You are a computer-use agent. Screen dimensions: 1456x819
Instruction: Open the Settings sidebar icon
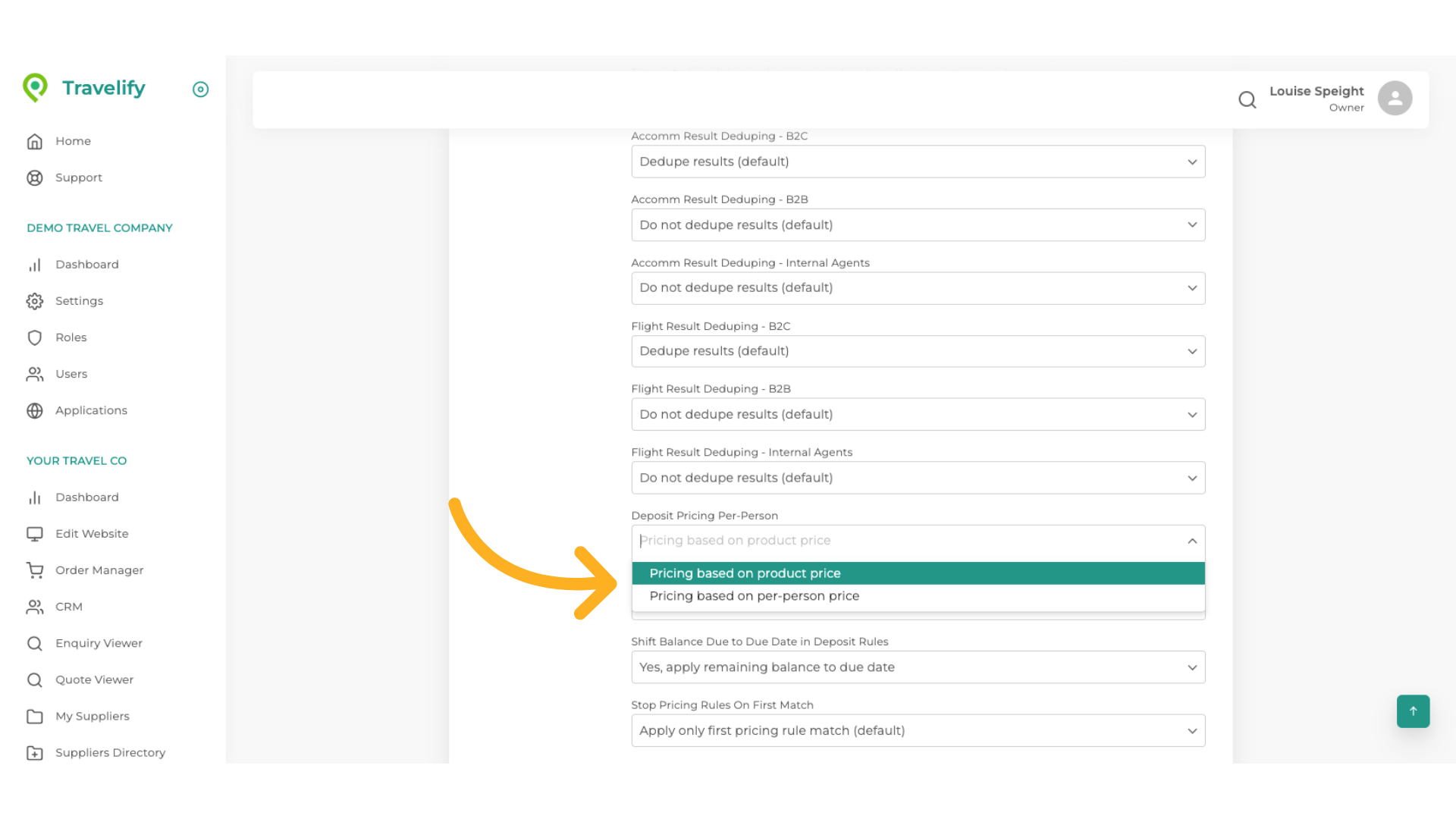pyautogui.click(x=35, y=301)
